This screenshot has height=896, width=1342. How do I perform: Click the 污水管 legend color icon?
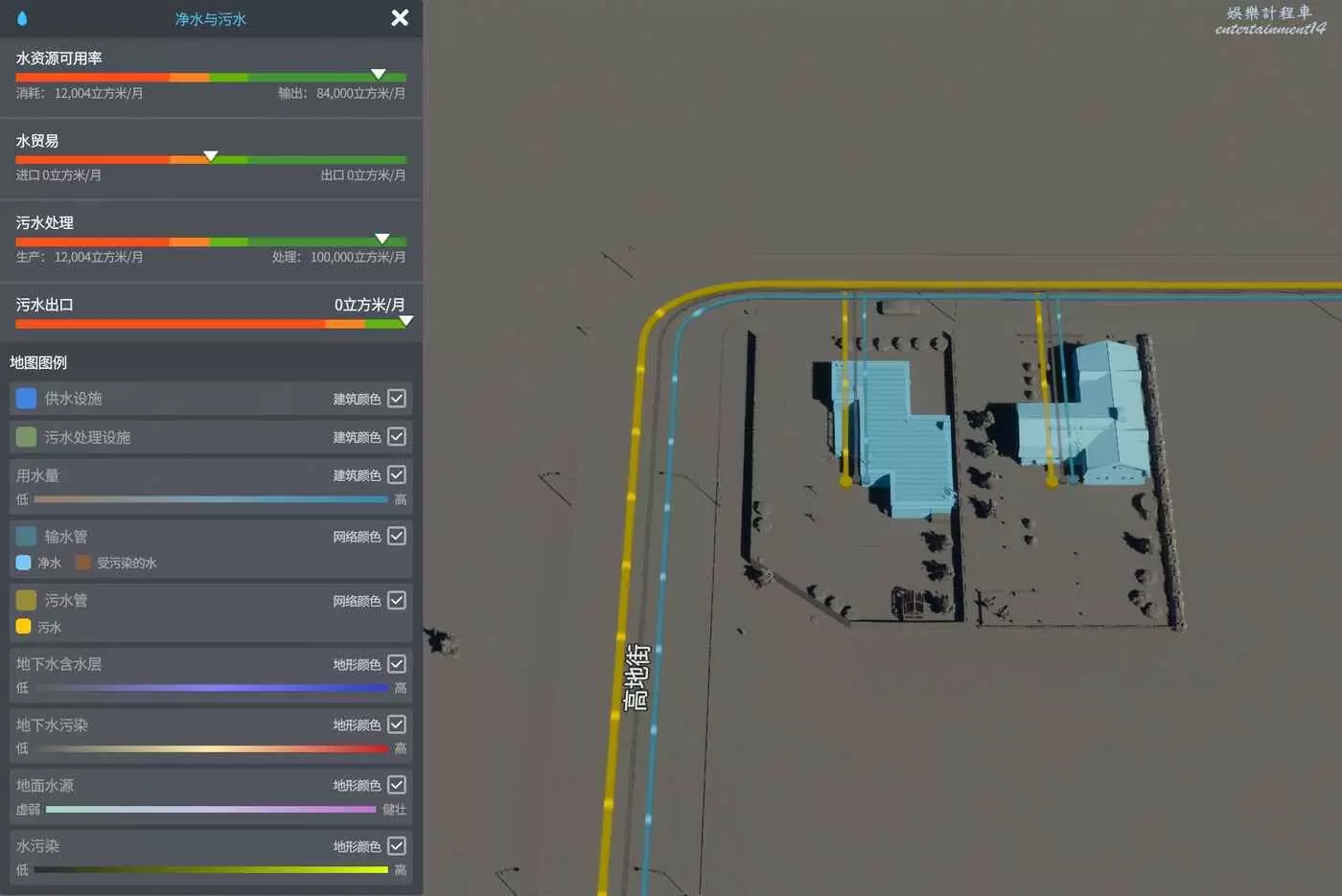(26, 600)
